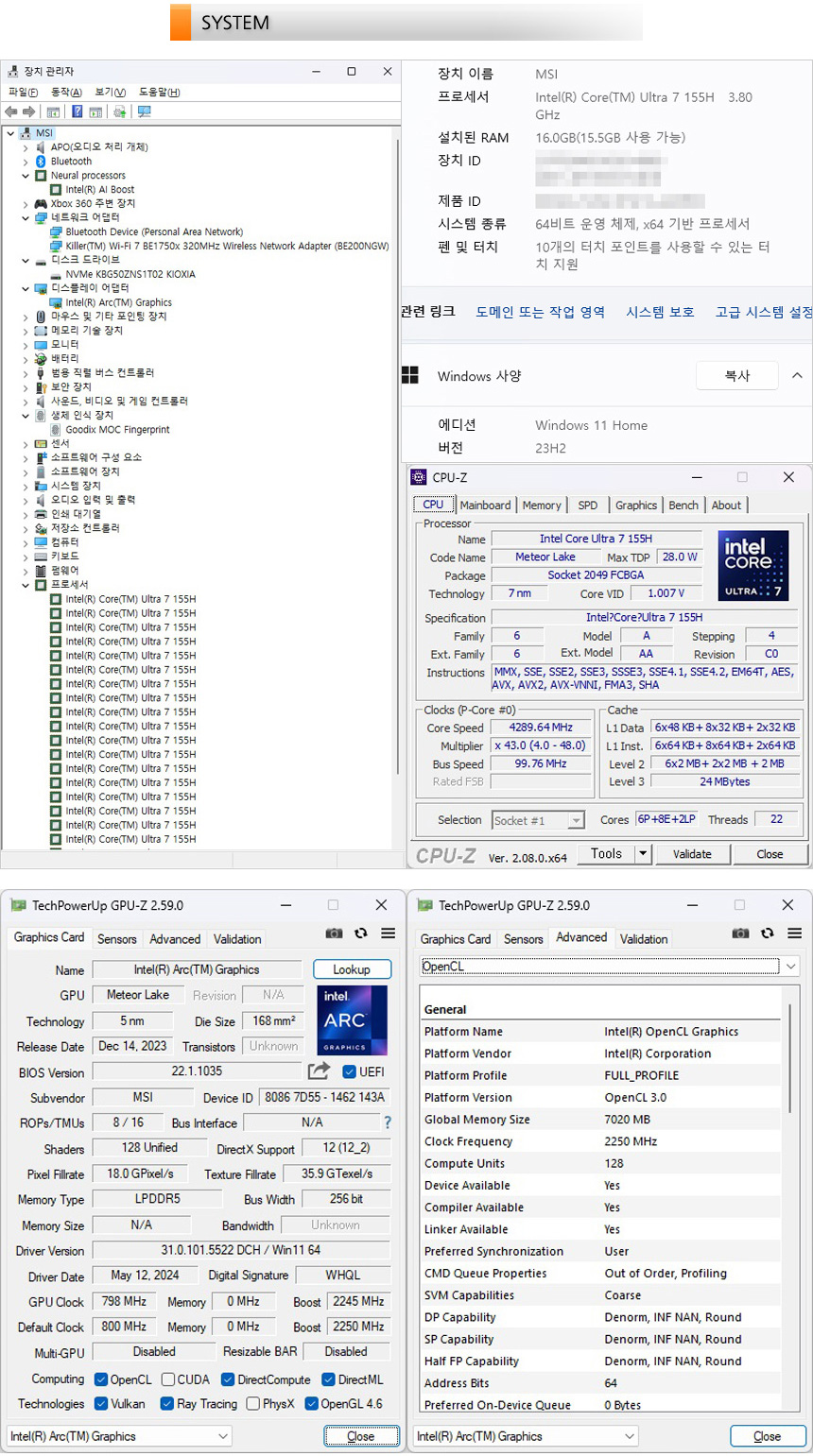Image resolution: width=813 pixels, height=1456 pixels.
Task: Toggle the PhysX checkbox
Action: (x=252, y=1404)
